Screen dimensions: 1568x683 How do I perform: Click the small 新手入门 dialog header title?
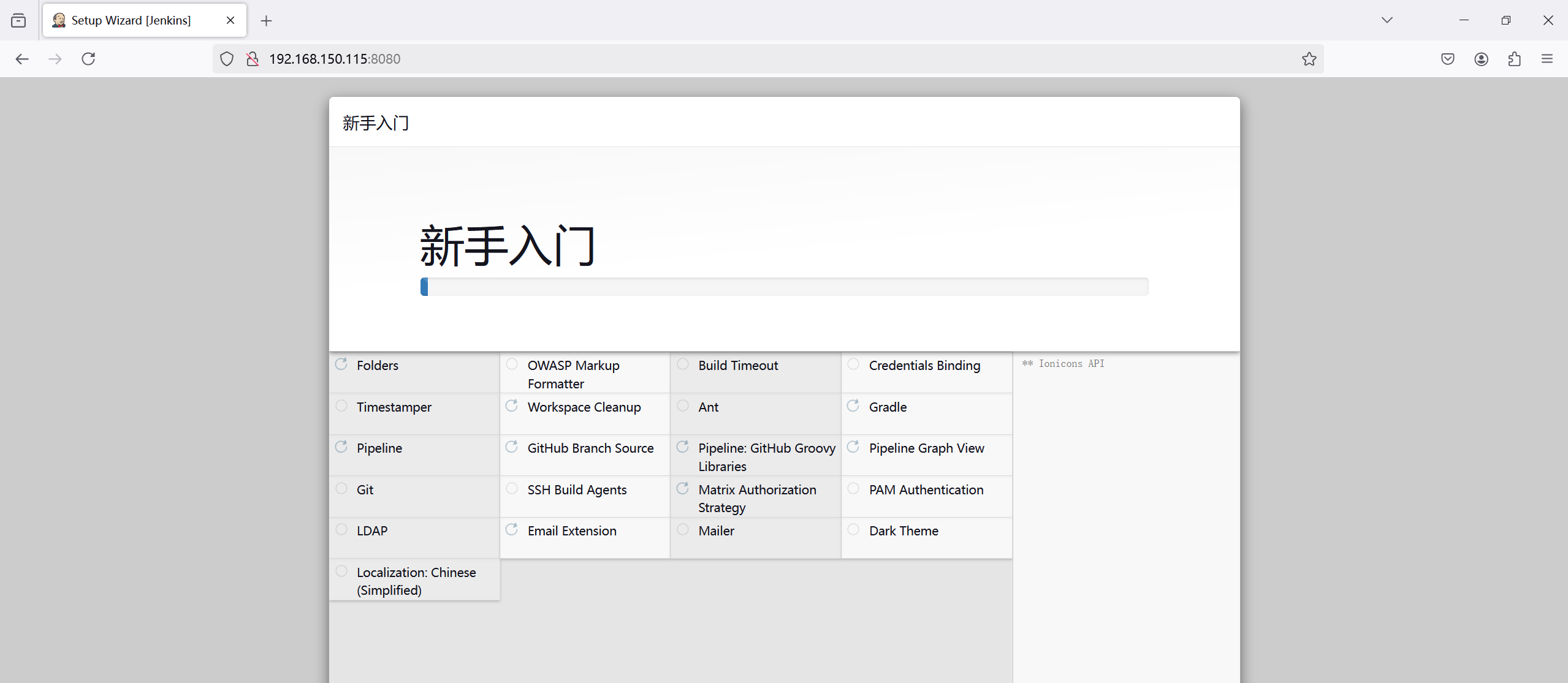[x=376, y=123]
